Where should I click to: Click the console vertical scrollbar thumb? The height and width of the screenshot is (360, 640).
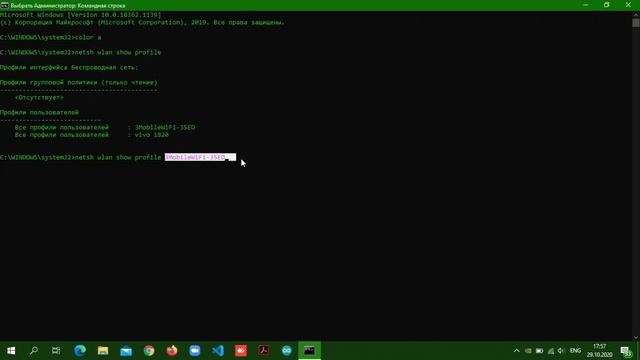click(636, 23)
